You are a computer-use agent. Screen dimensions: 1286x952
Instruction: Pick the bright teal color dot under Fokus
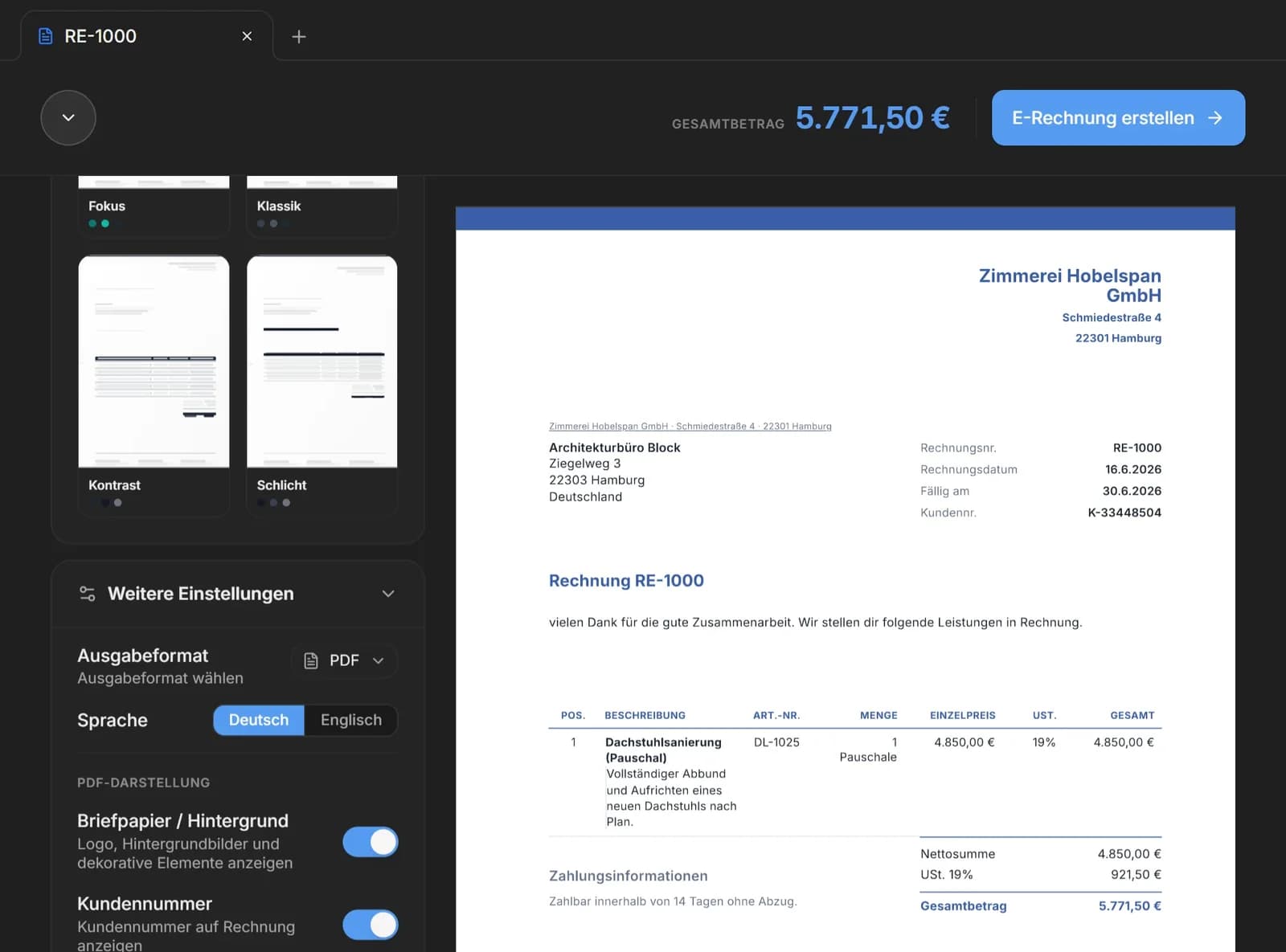point(105,223)
